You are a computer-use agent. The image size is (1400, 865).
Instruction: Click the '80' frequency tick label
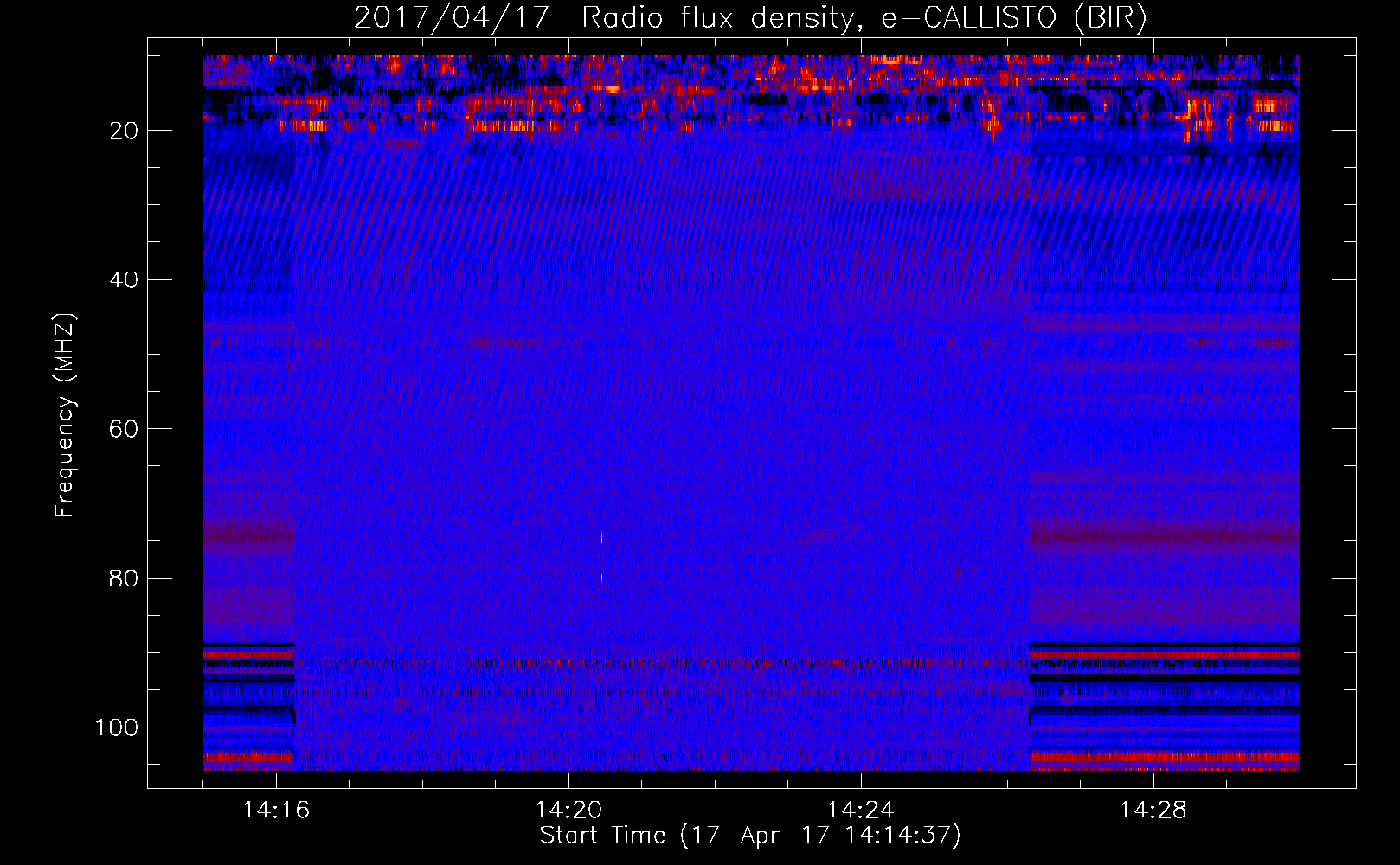pos(124,579)
